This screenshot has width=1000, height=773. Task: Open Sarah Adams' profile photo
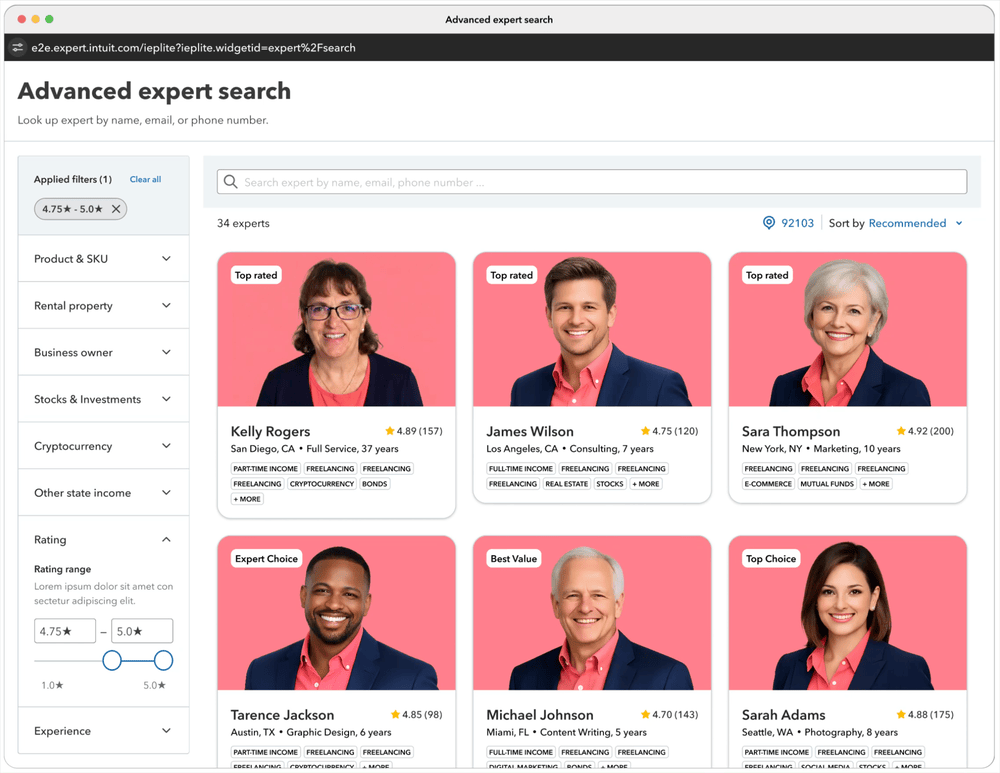(x=848, y=613)
